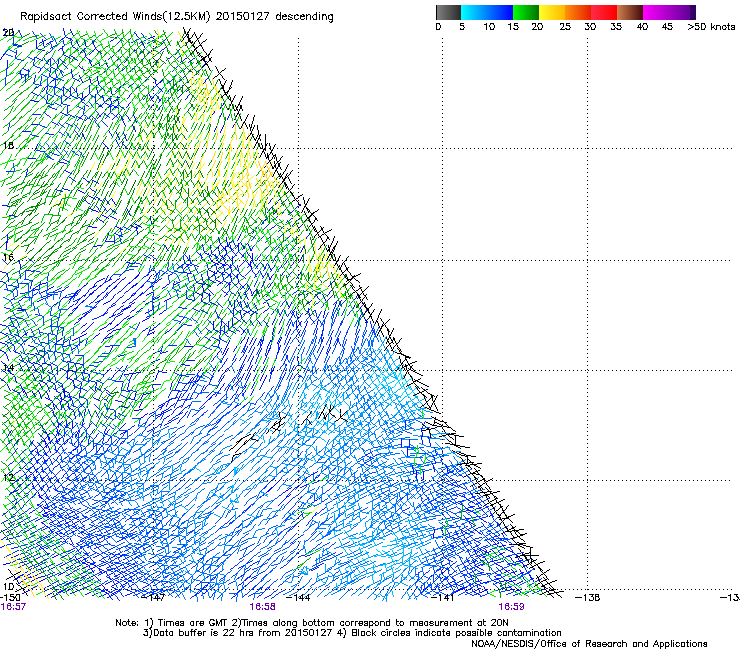740x650 pixels.
Task: Click the '25' legend scale number
Action: [565, 27]
